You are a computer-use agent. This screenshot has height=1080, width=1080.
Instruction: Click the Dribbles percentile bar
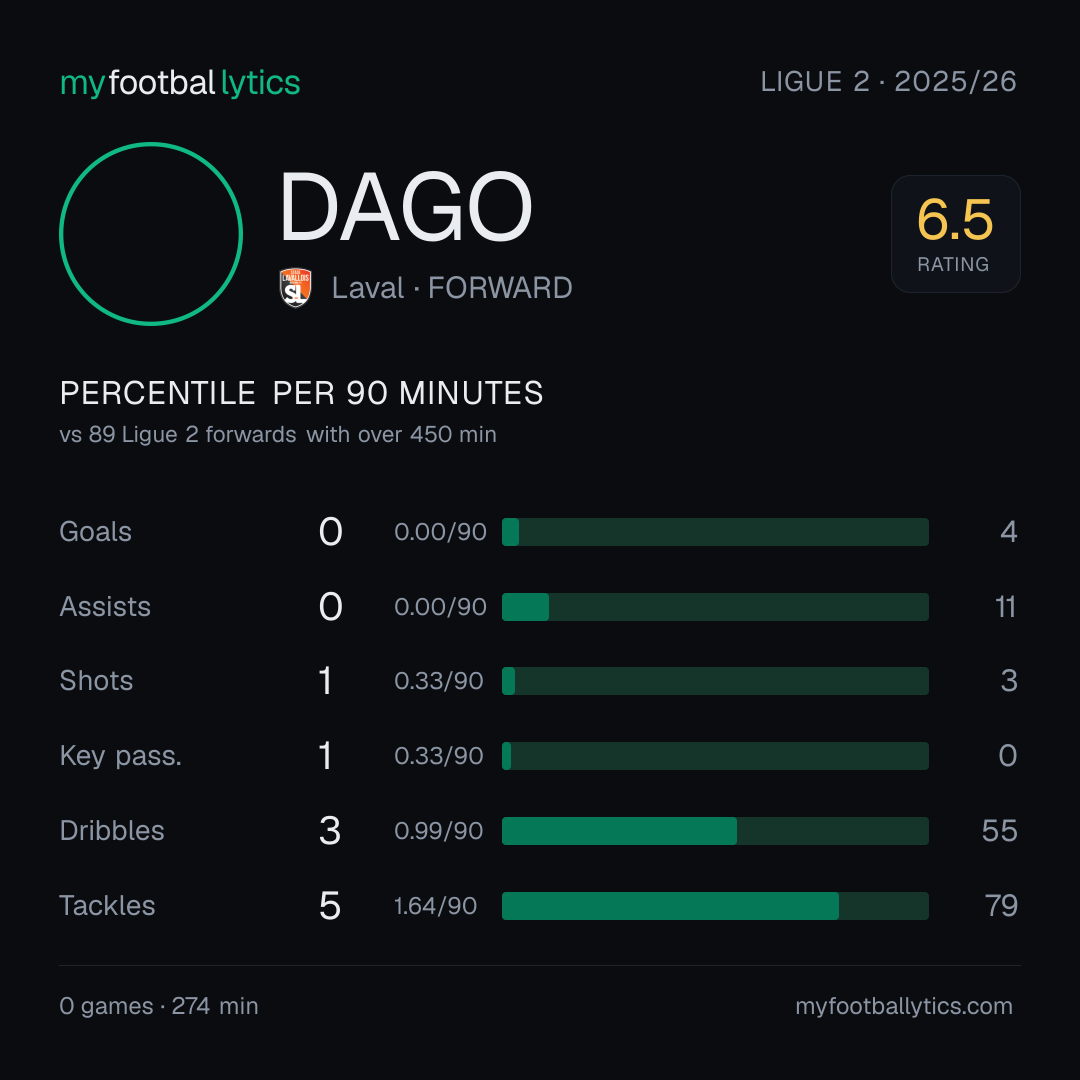point(715,831)
